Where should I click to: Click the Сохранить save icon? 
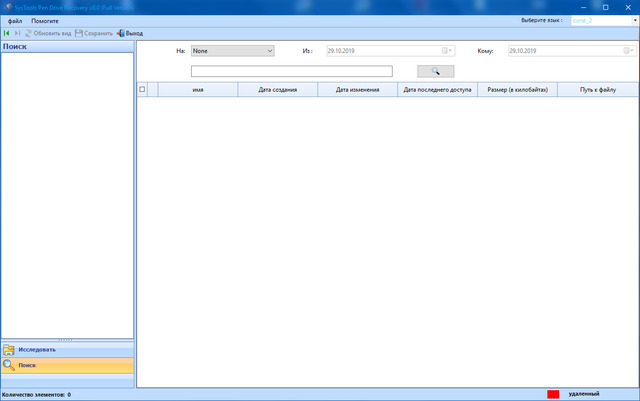click(79, 33)
